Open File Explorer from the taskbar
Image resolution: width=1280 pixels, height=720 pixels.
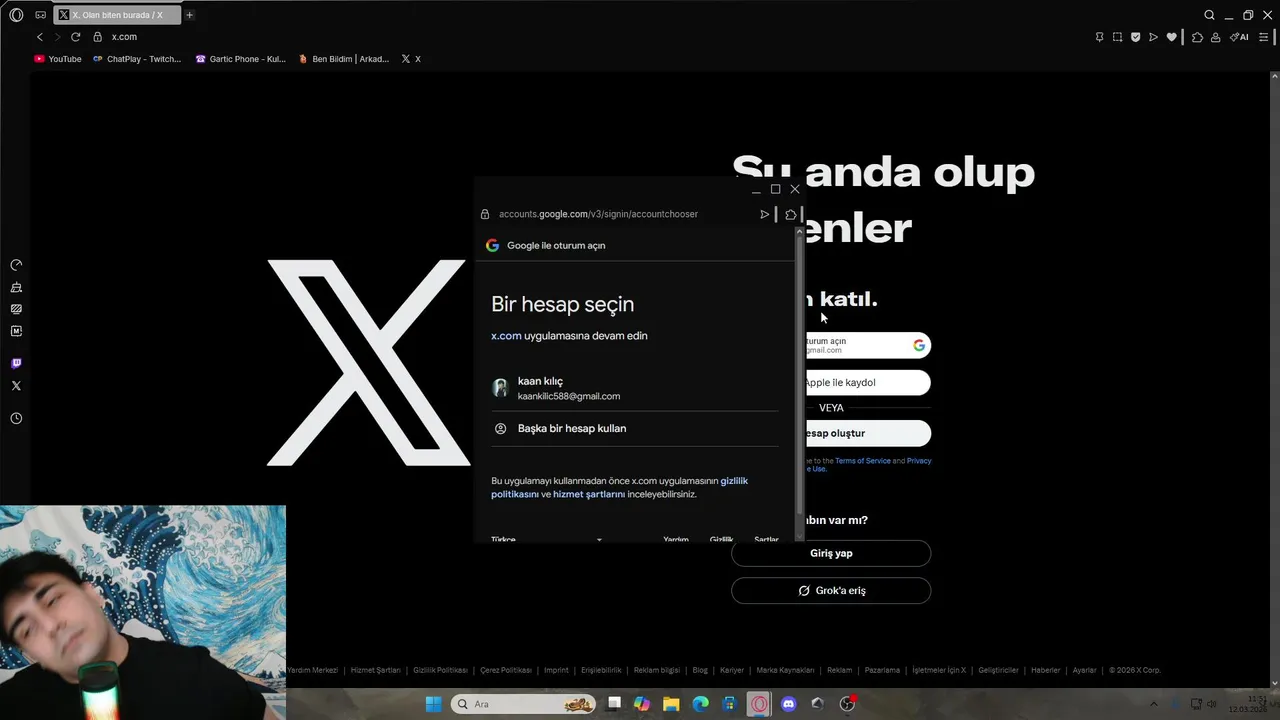672,704
